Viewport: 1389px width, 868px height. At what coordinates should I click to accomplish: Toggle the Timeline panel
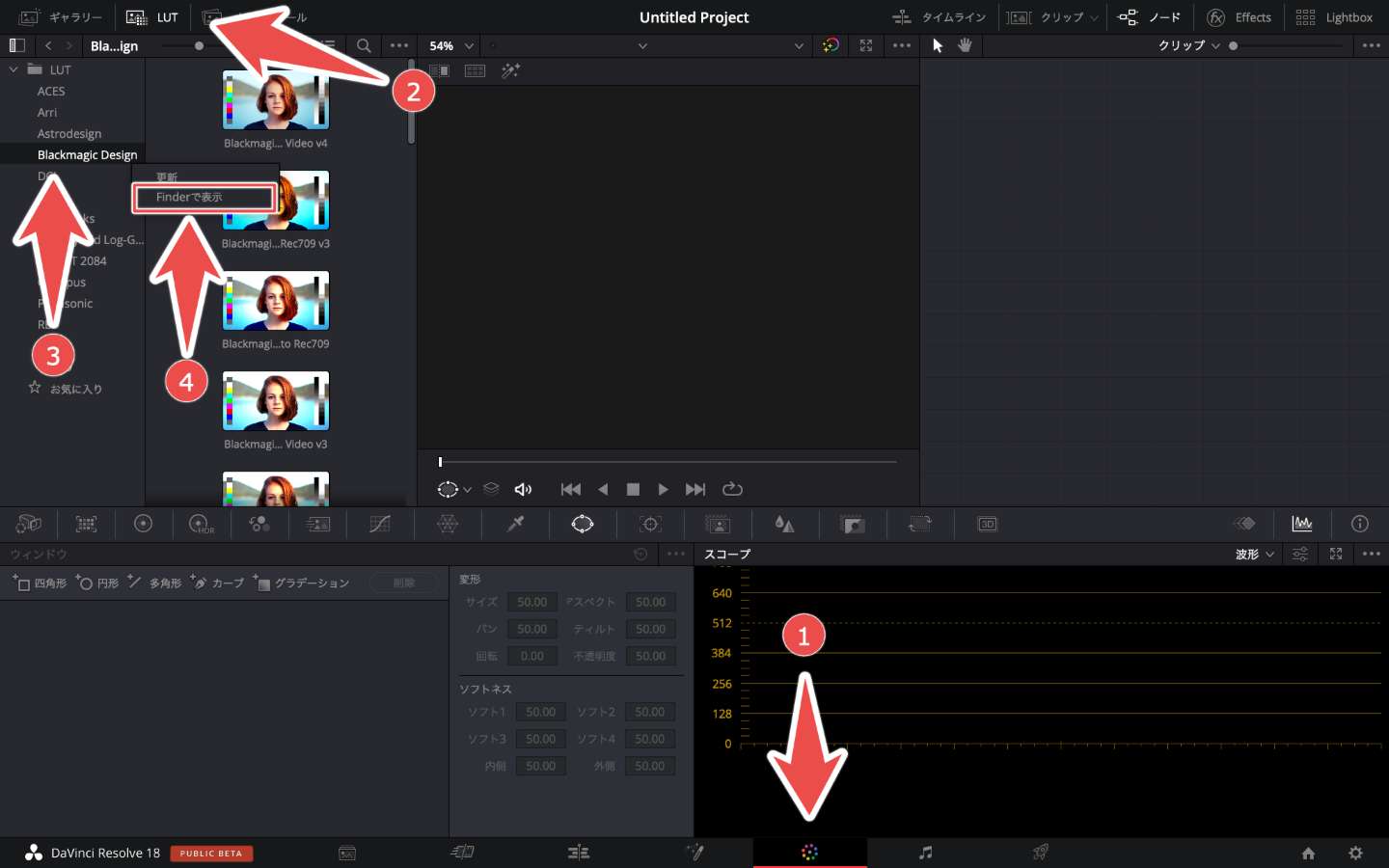(x=939, y=17)
